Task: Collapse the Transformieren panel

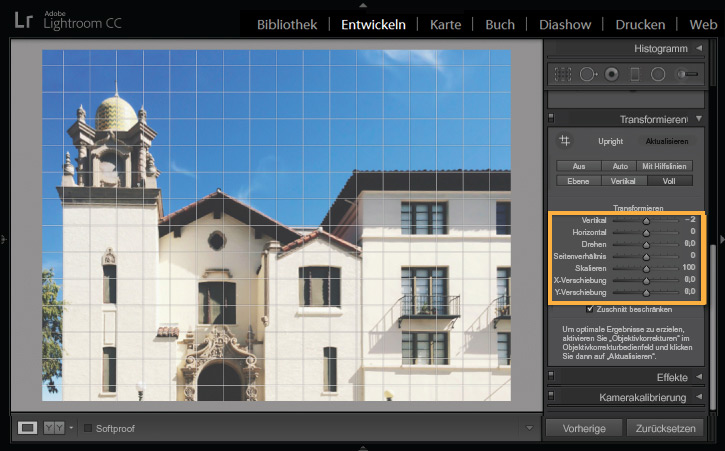Action: (x=699, y=119)
